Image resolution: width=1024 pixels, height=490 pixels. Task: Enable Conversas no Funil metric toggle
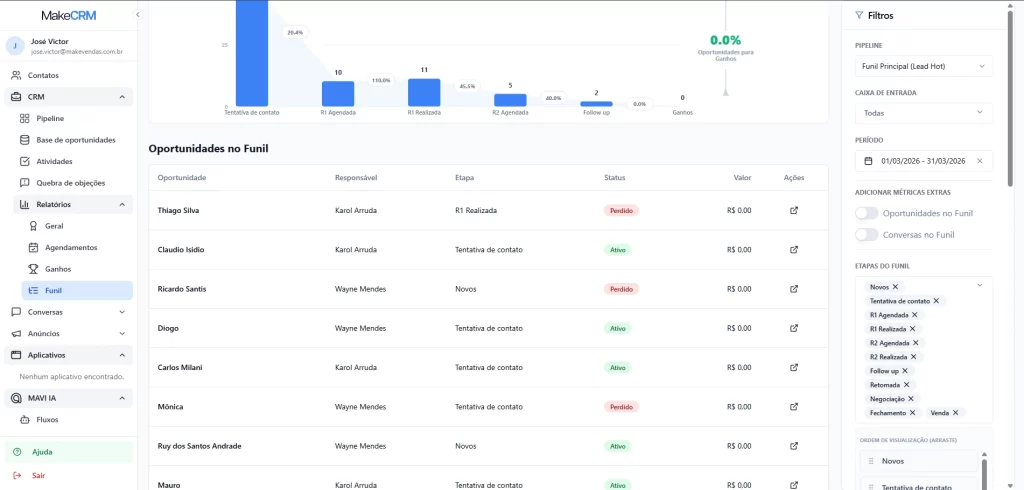867,235
